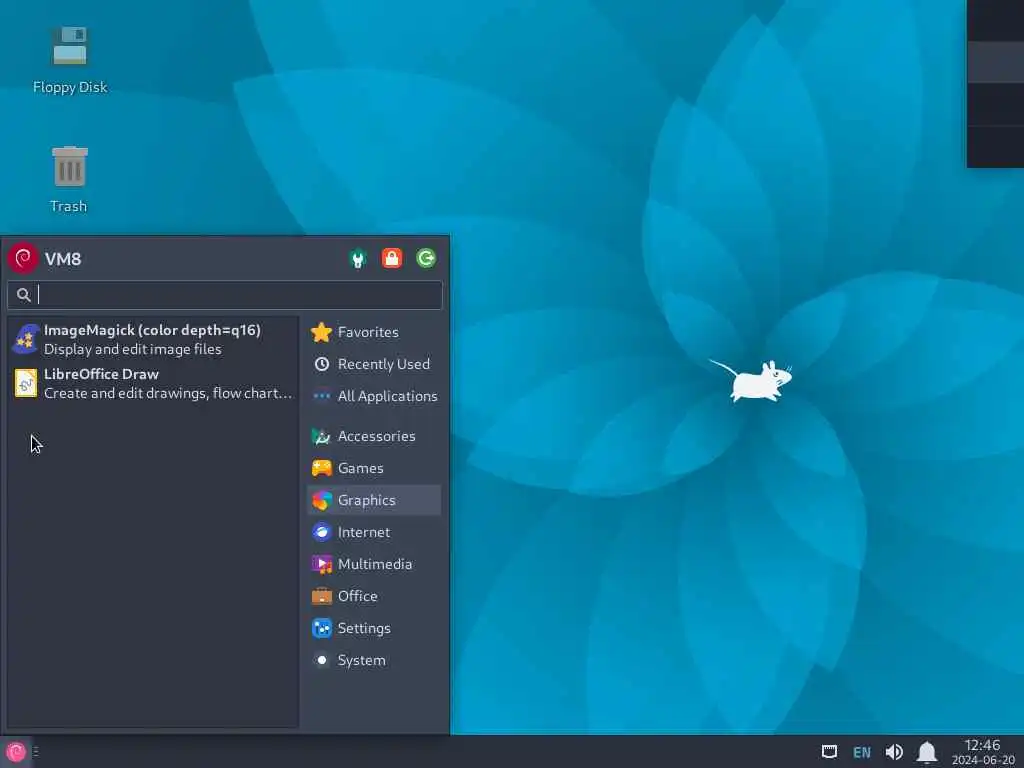
Task: Open the Internet category
Action: click(374, 532)
